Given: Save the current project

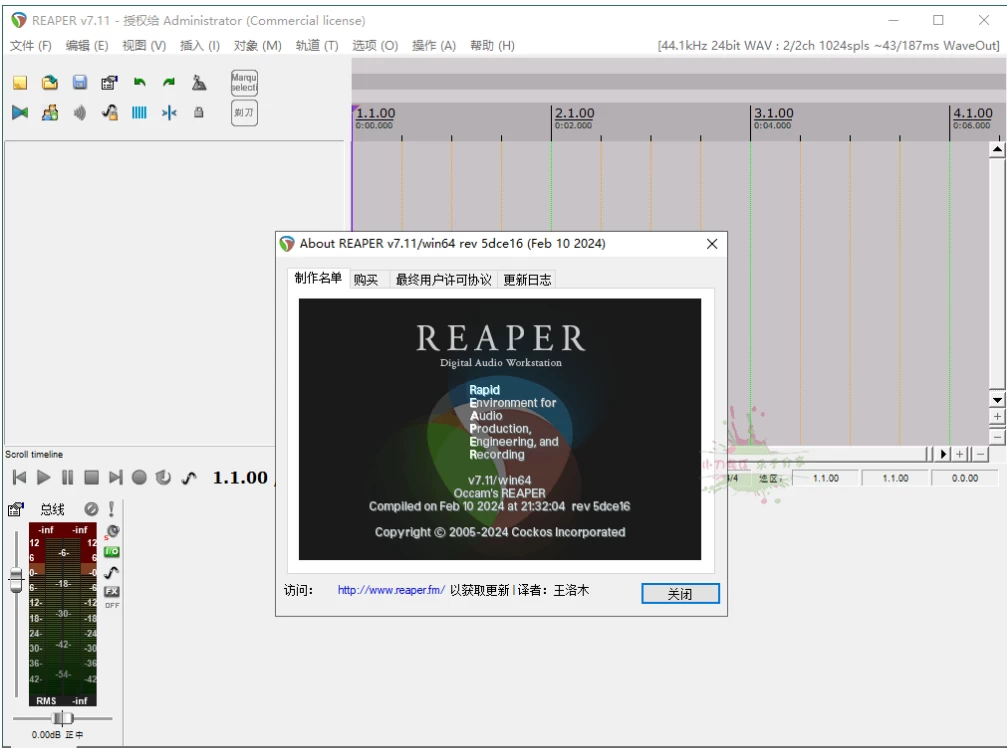Looking at the screenshot, I should (x=79, y=83).
